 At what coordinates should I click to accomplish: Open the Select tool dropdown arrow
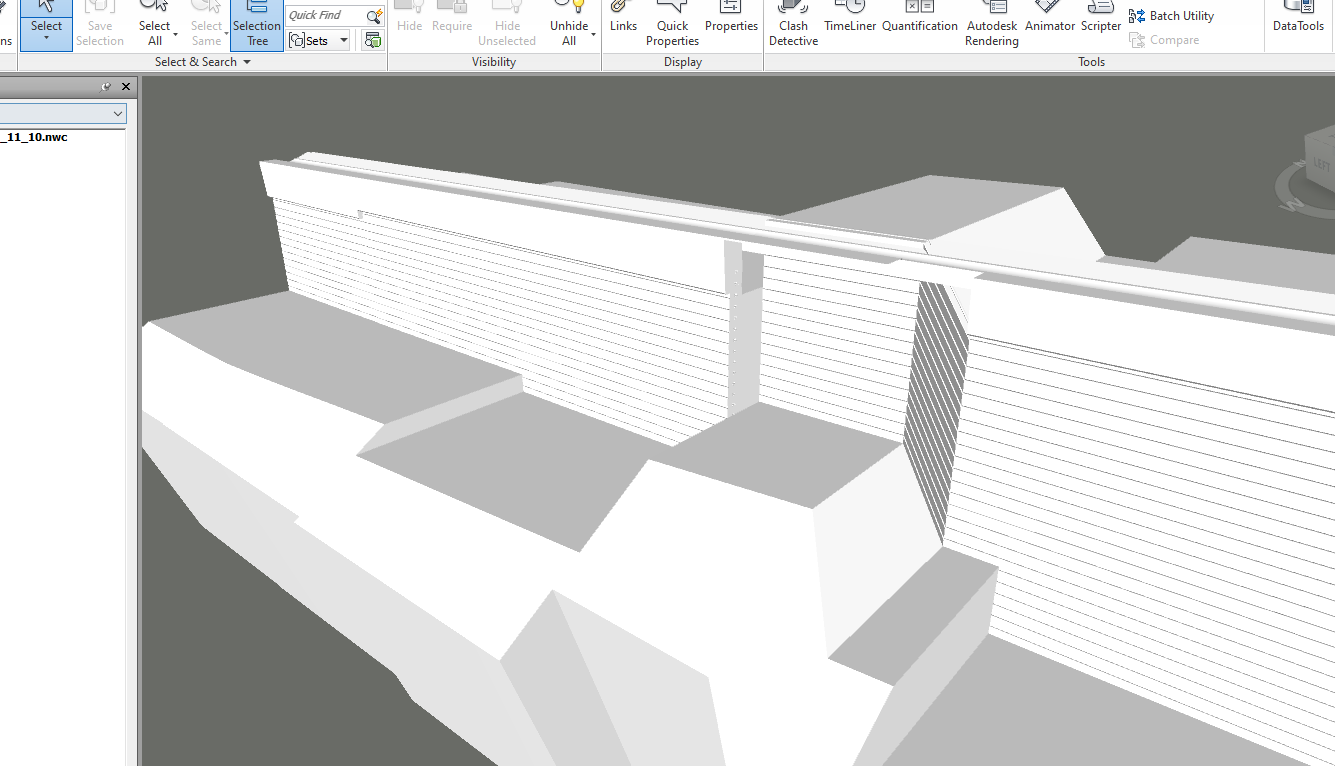tap(46, 40)
